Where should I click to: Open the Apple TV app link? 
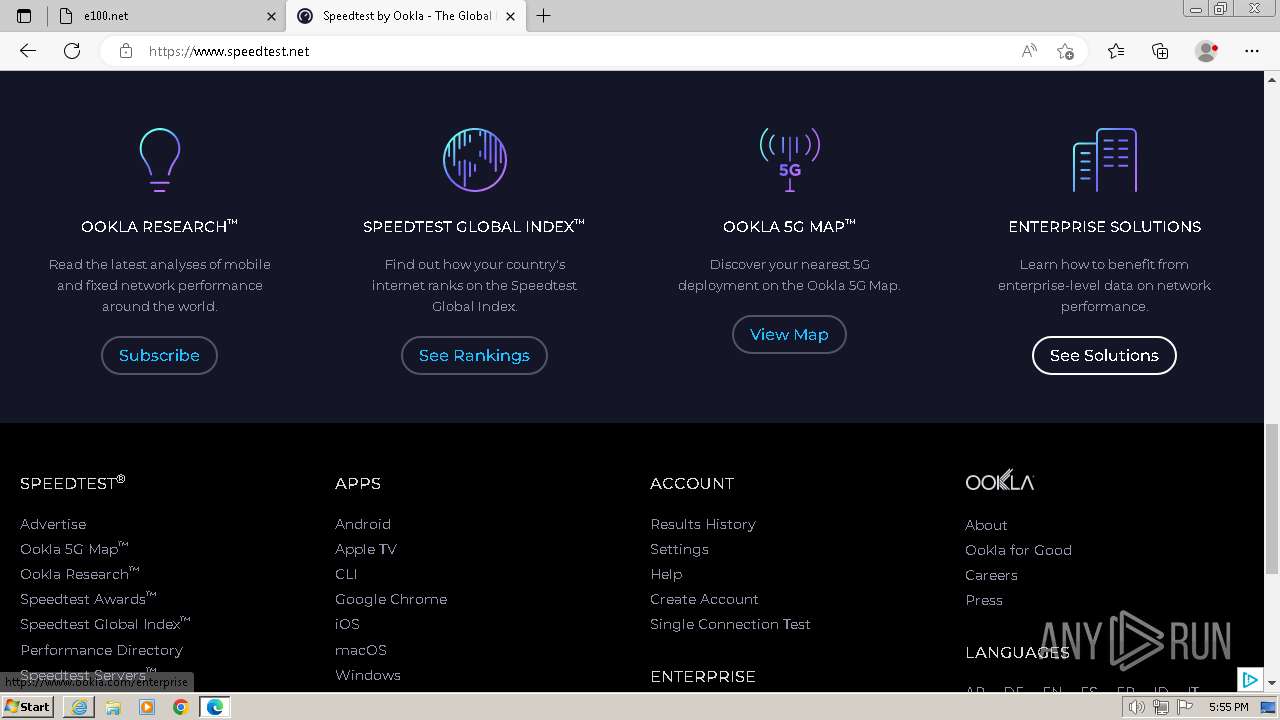tap(366, 549)
